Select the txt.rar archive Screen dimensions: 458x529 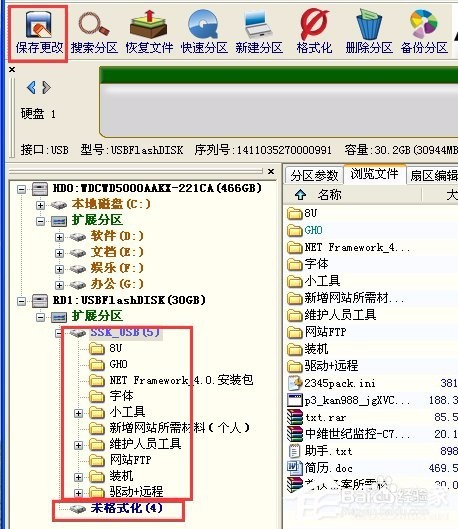[325, 418]
